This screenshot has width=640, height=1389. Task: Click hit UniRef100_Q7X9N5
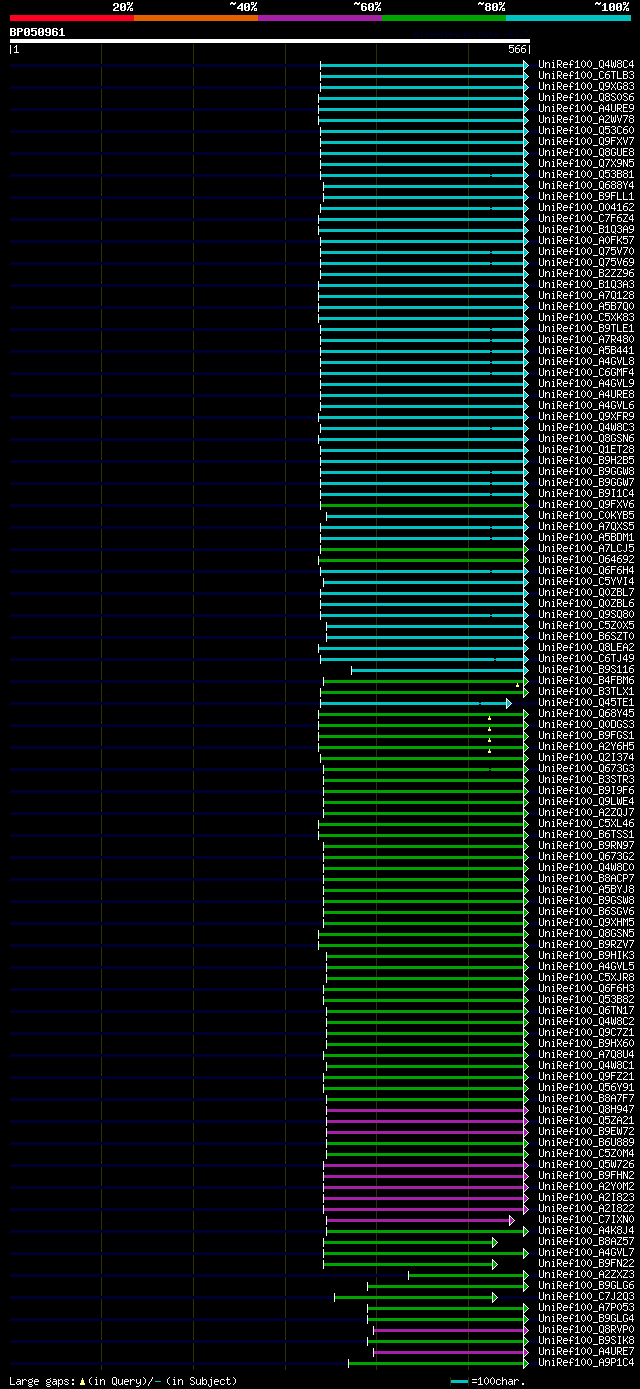pyautogui.click(x=586, y=163)
